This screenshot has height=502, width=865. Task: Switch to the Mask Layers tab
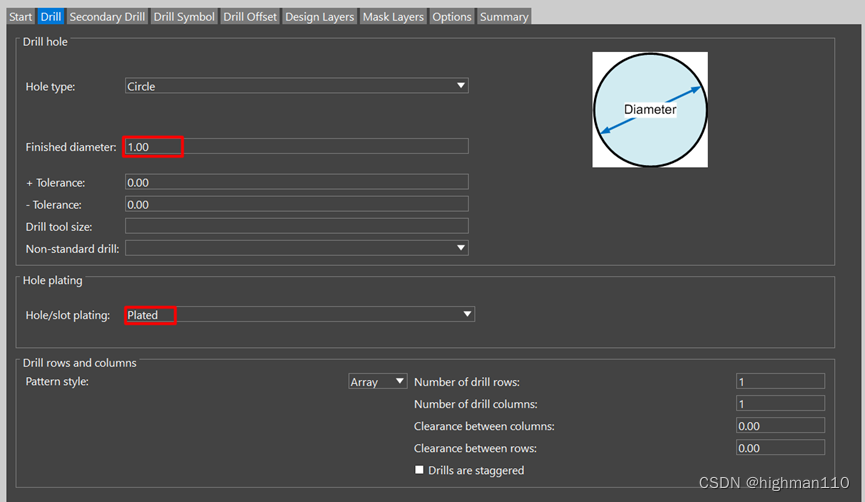click(393, 17)
